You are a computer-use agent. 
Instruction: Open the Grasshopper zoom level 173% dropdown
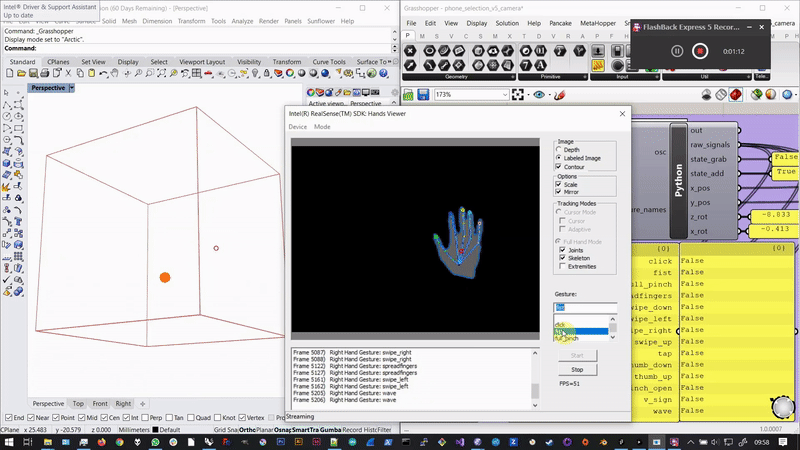tap(503, 95)
